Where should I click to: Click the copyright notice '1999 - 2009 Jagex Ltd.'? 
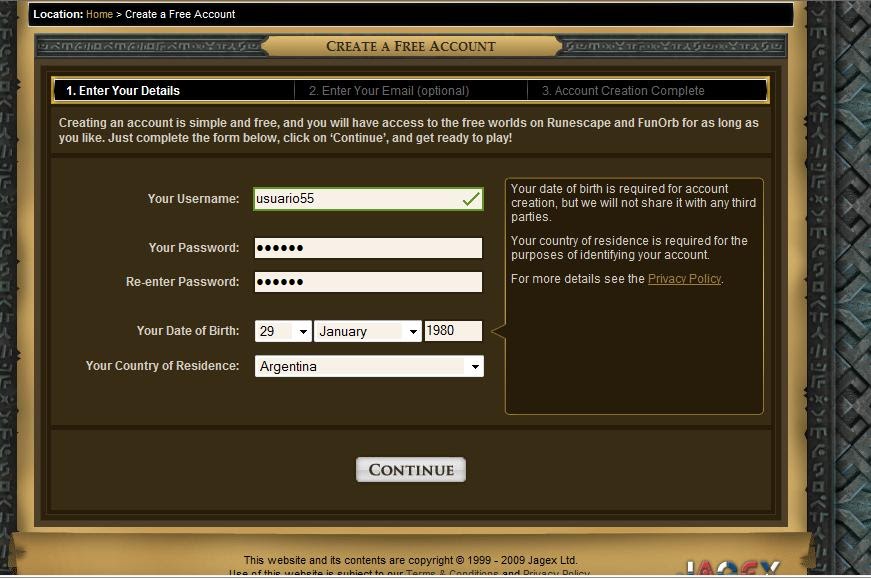click(522, 560)
